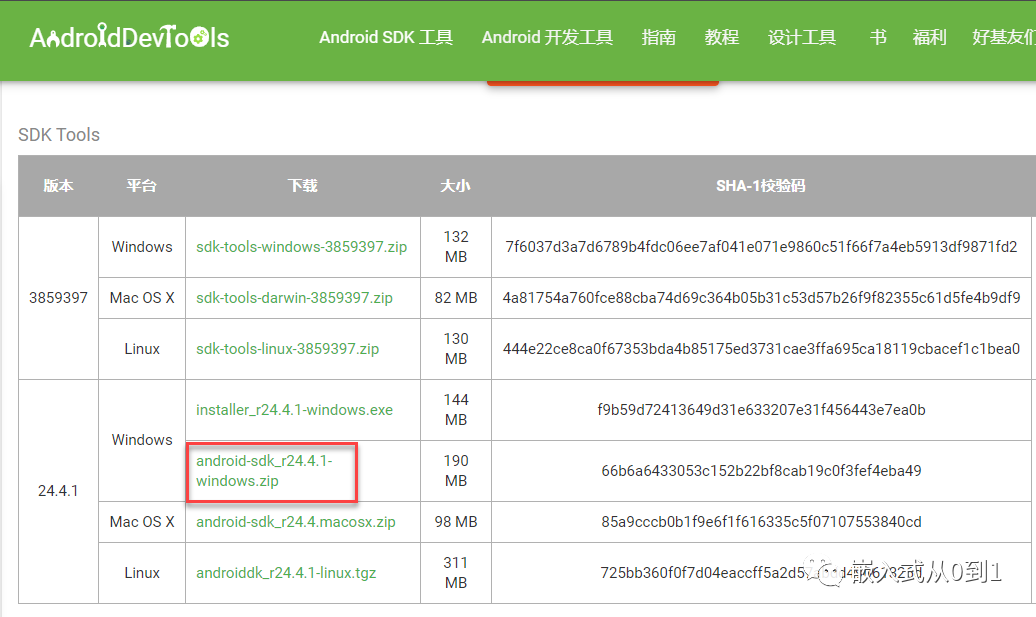
Task: Click the 书 navigation item
Action: click(x=877, y=37)
